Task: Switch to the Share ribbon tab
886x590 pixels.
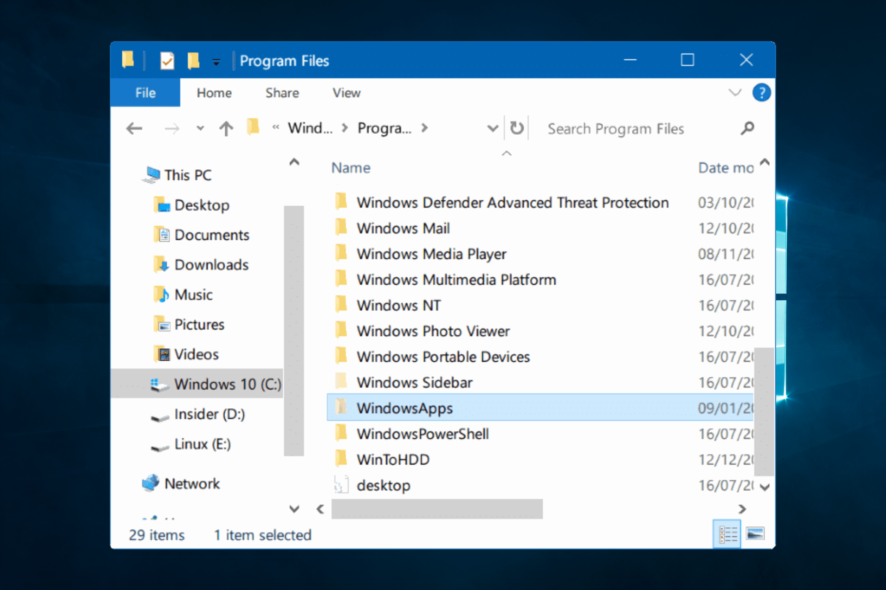Action: (282, 93)
